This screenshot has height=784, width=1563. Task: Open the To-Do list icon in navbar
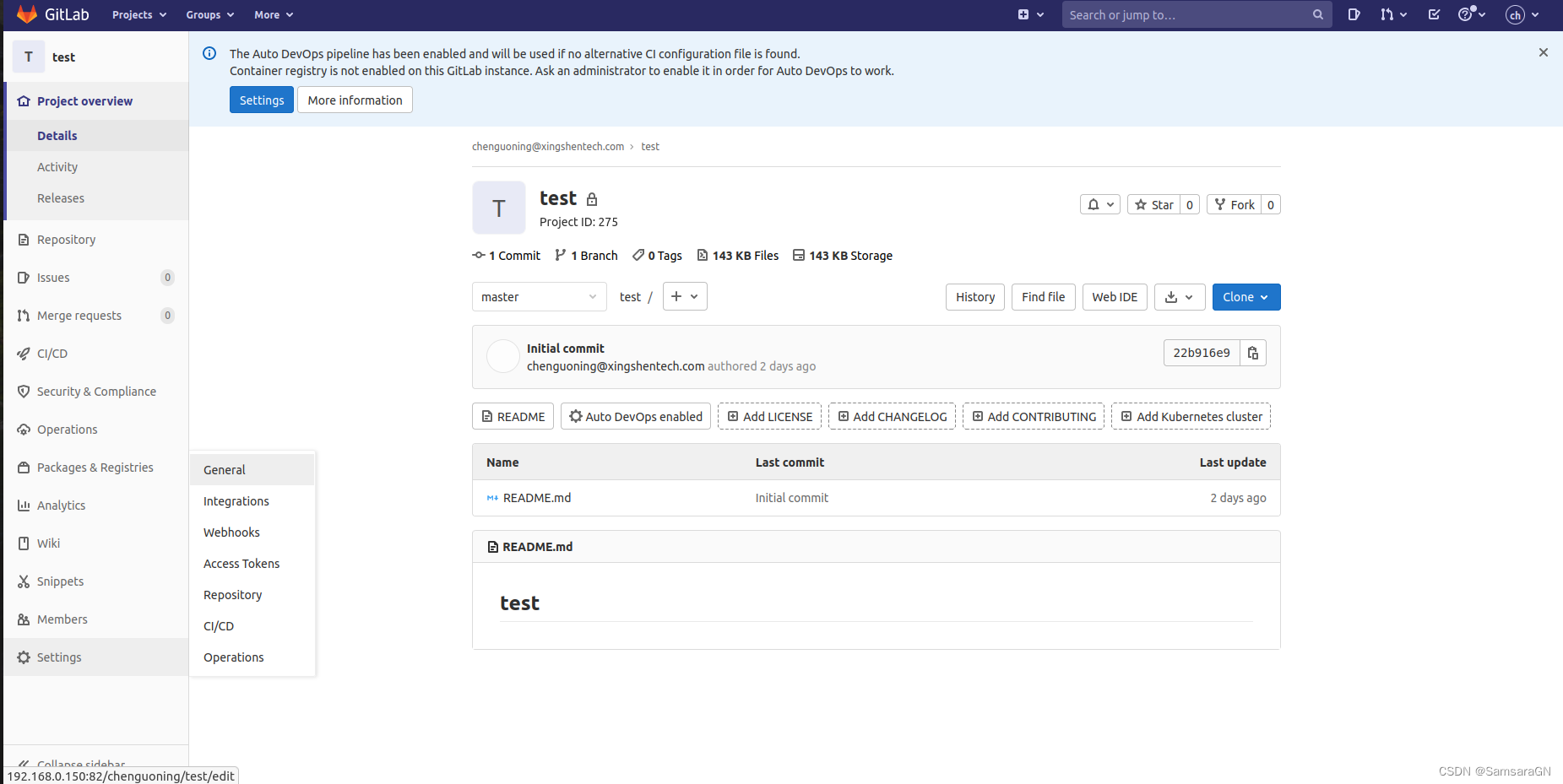coord(1434,14)
